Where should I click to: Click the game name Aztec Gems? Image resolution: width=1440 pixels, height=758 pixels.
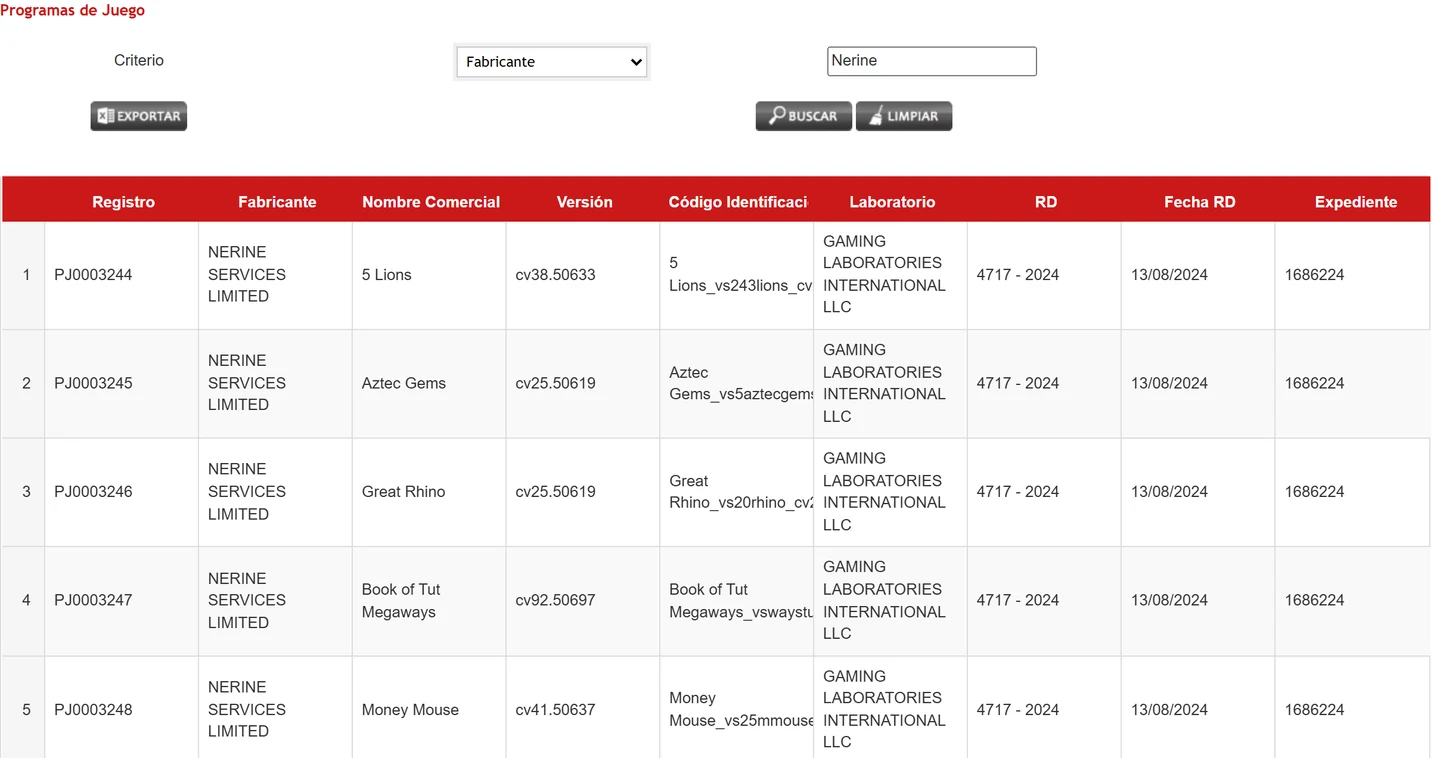tap(404, 383)
